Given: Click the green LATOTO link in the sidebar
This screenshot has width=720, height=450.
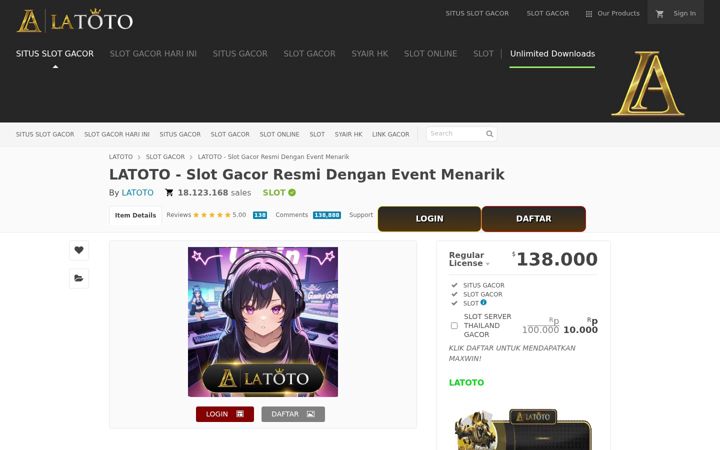Looking at the screenshot, I should [x=466, y=382].
